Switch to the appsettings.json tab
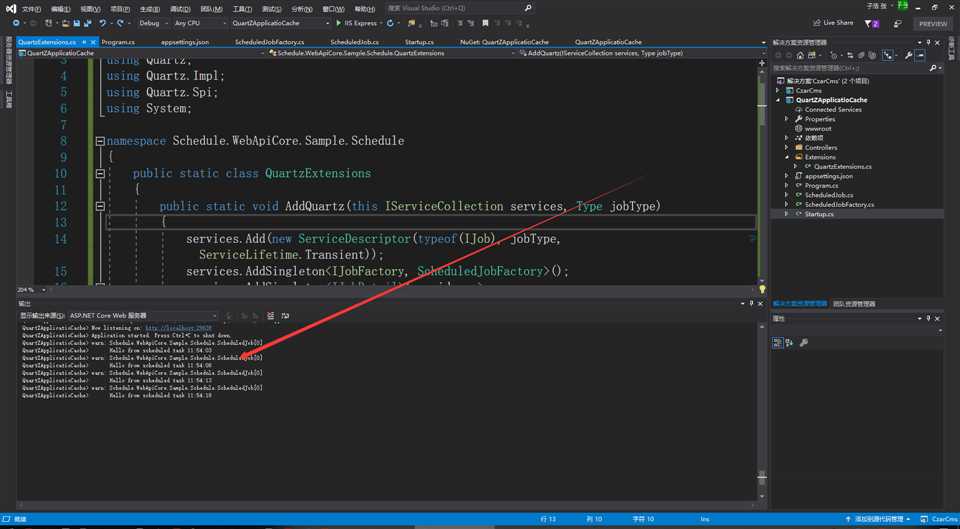The width and height of the screenshot is (960, 529). [x=185, y=42]
